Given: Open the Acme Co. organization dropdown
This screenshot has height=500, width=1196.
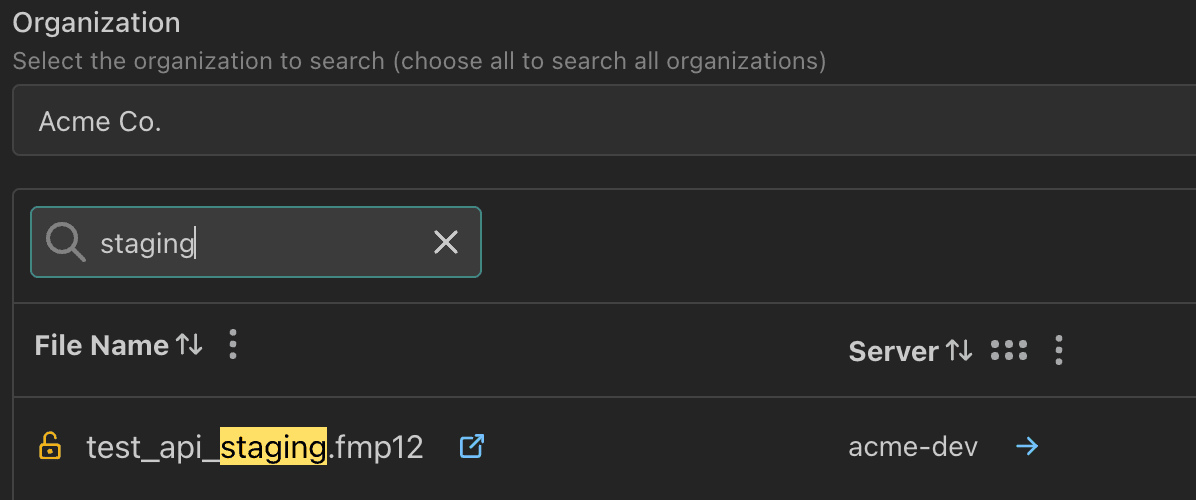Looking at the screenshot, I should (600, 122).
